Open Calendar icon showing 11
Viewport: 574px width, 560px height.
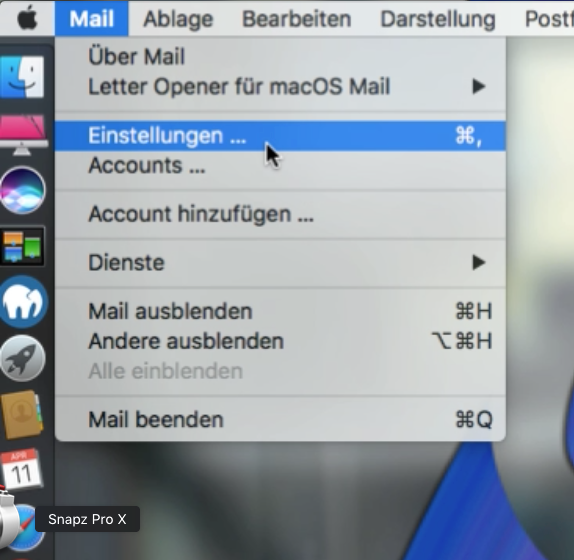21,469
